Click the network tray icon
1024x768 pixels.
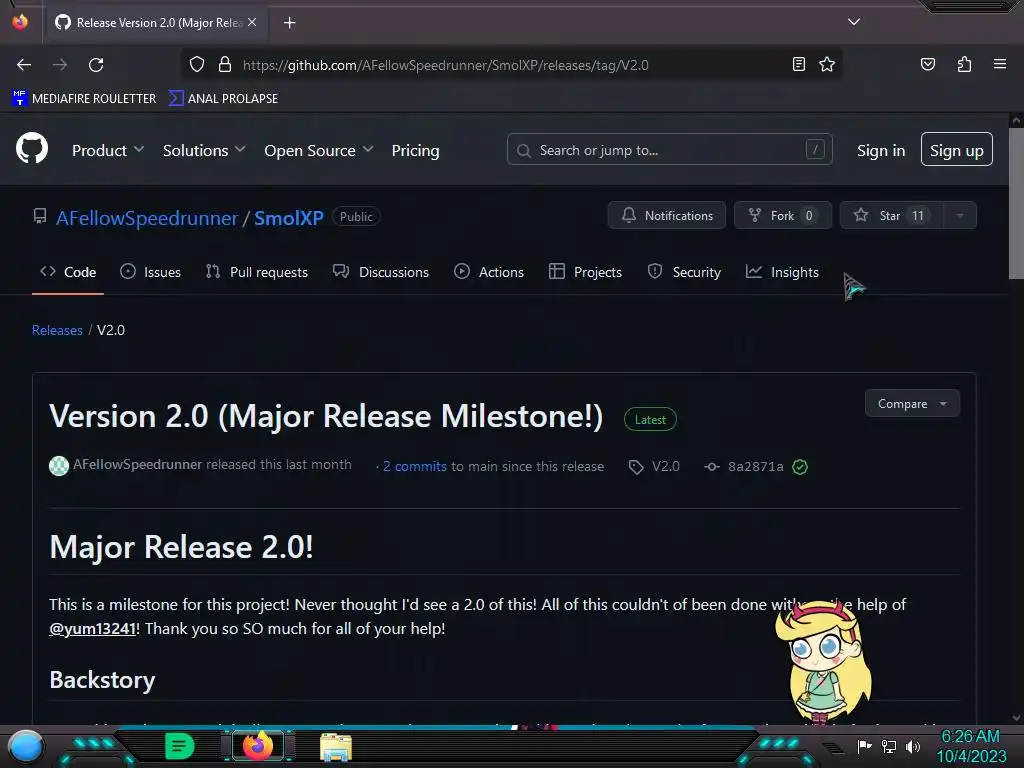click(x=888, y=746)
